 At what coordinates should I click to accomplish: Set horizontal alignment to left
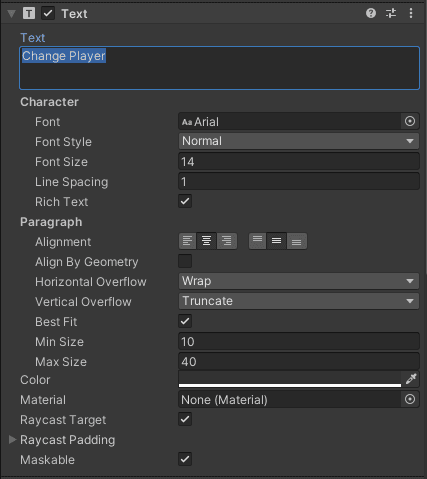[188, 241]
